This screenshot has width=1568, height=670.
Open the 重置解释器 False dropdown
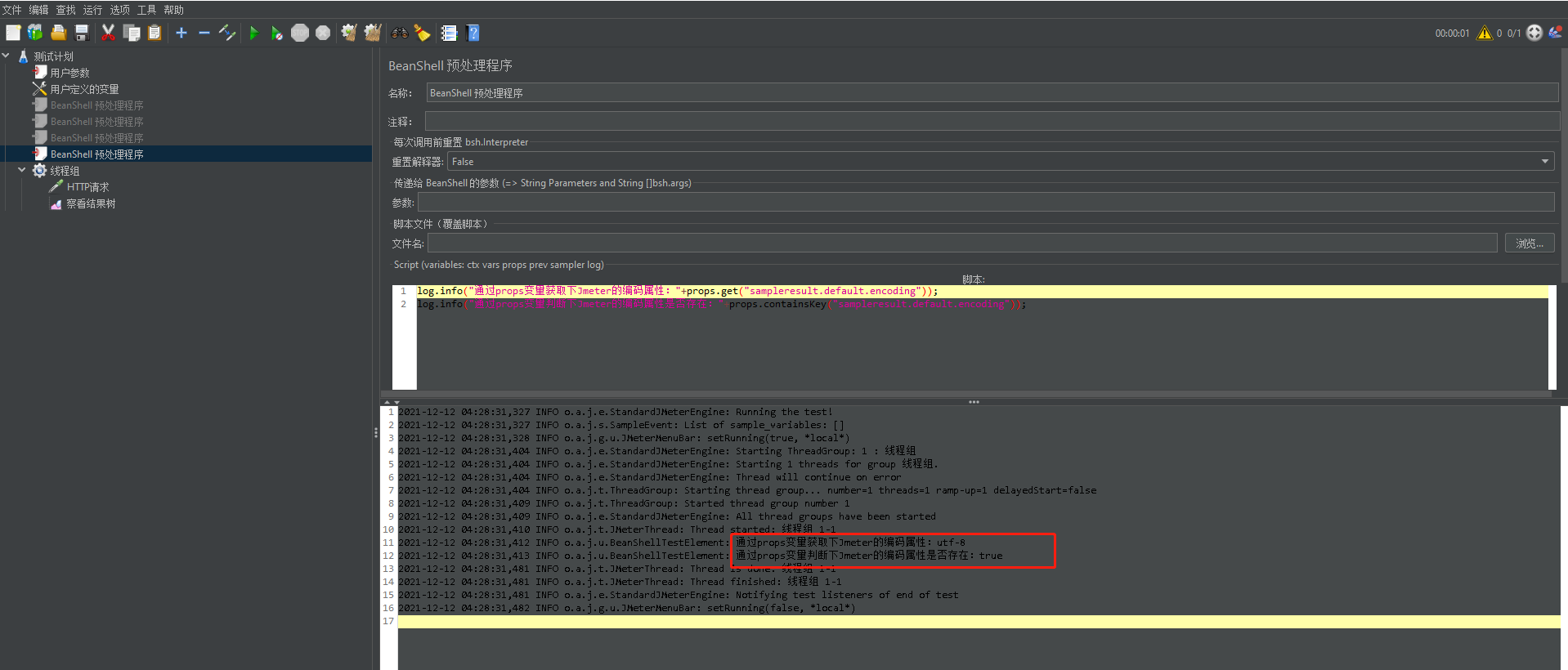(x=1001, y=162)
